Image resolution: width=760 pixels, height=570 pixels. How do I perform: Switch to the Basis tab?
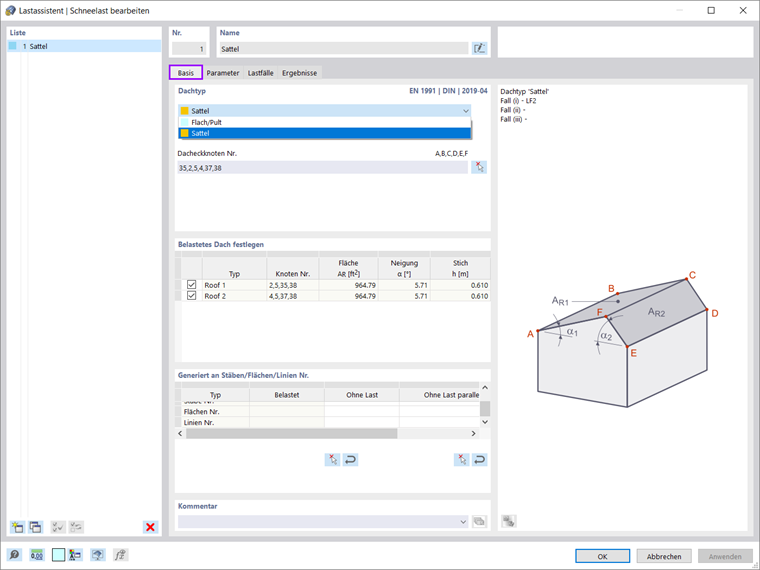[186, 73]
